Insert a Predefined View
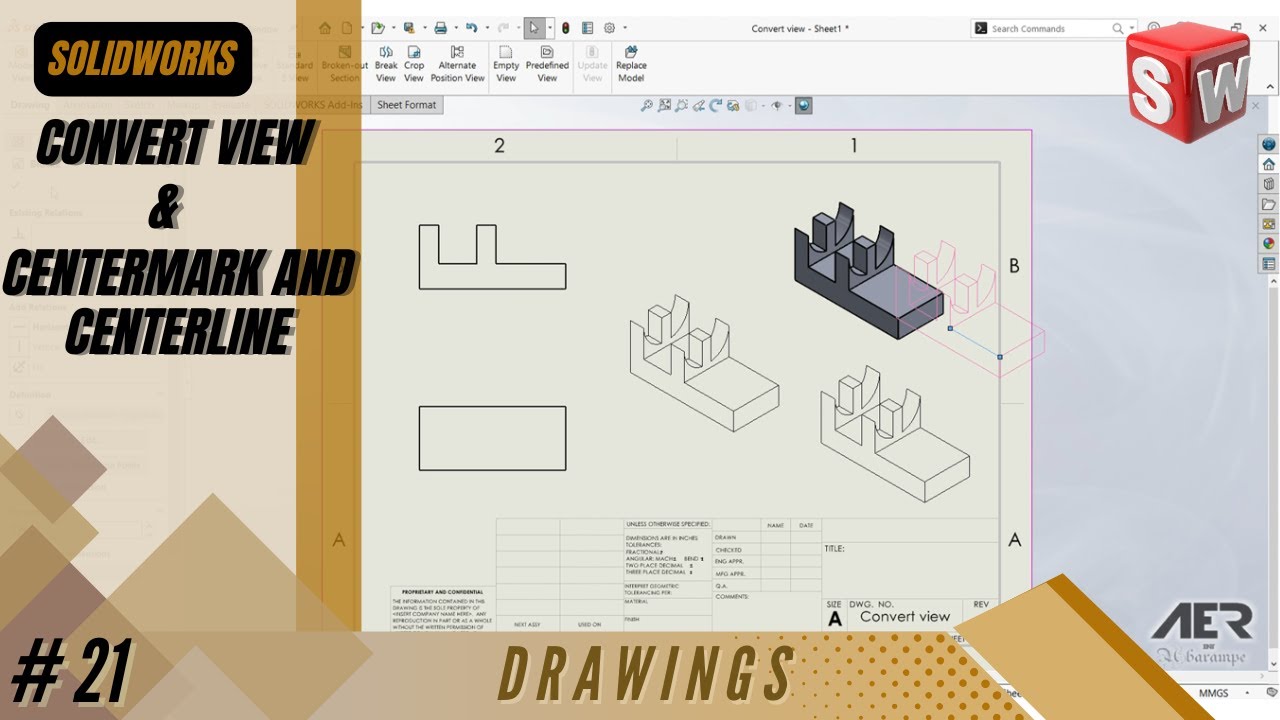This screenshot has width=1280, height=720. pos(547,64)
